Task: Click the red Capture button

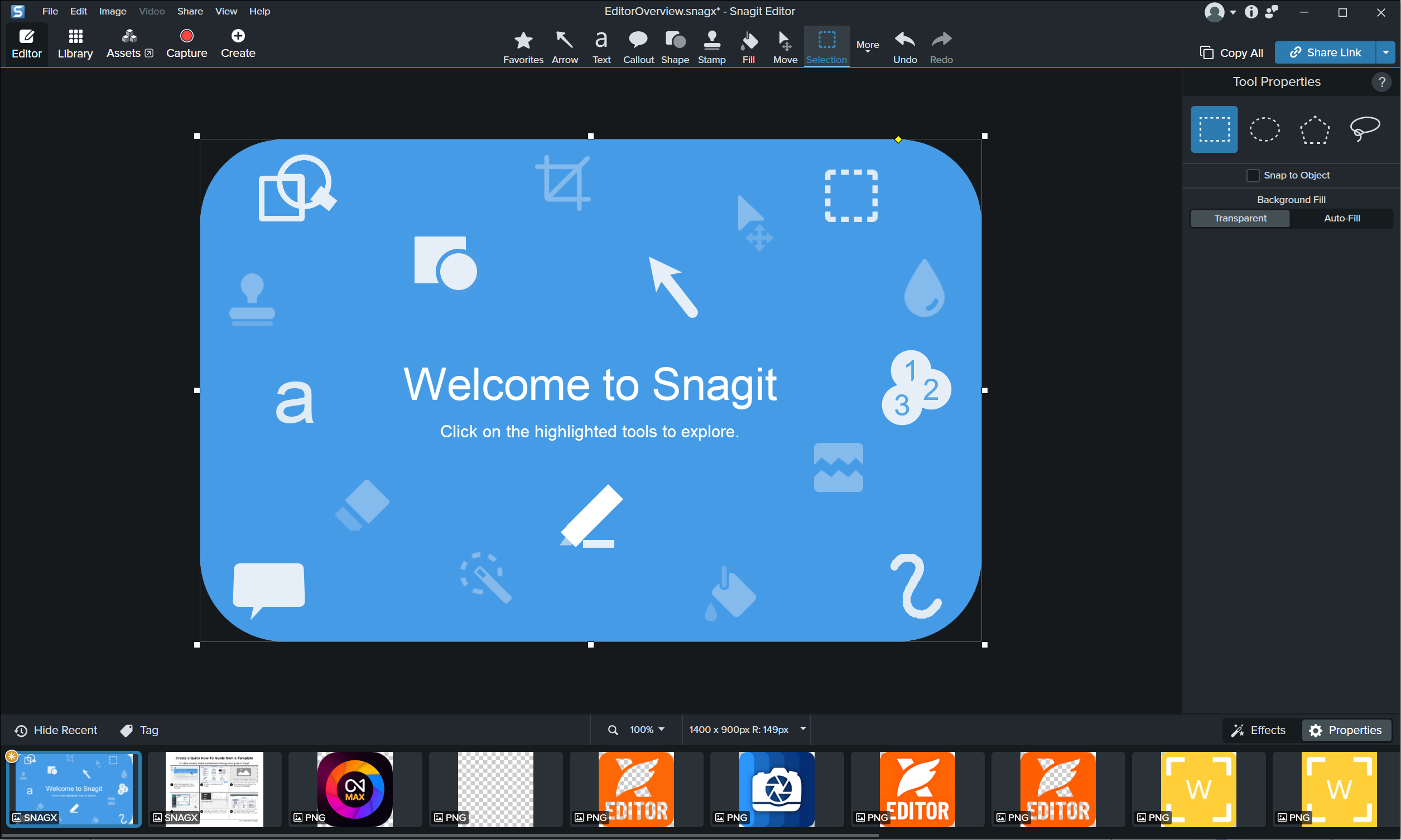Action: point(186,44)
